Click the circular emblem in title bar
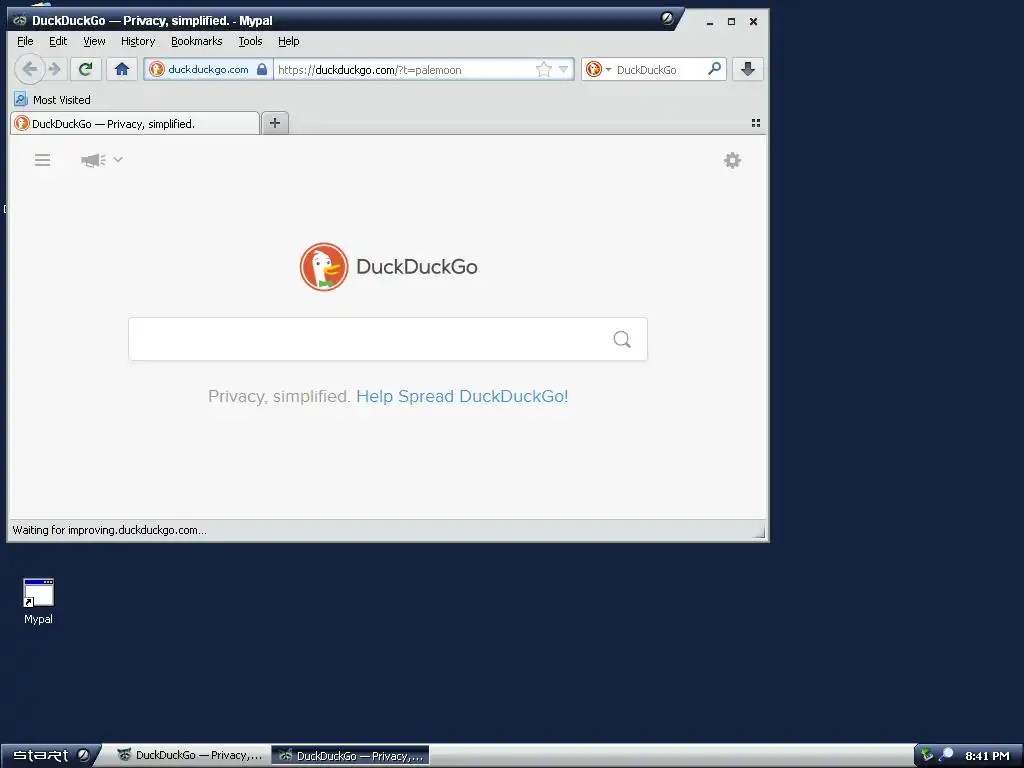 click(x=667, y=18)
